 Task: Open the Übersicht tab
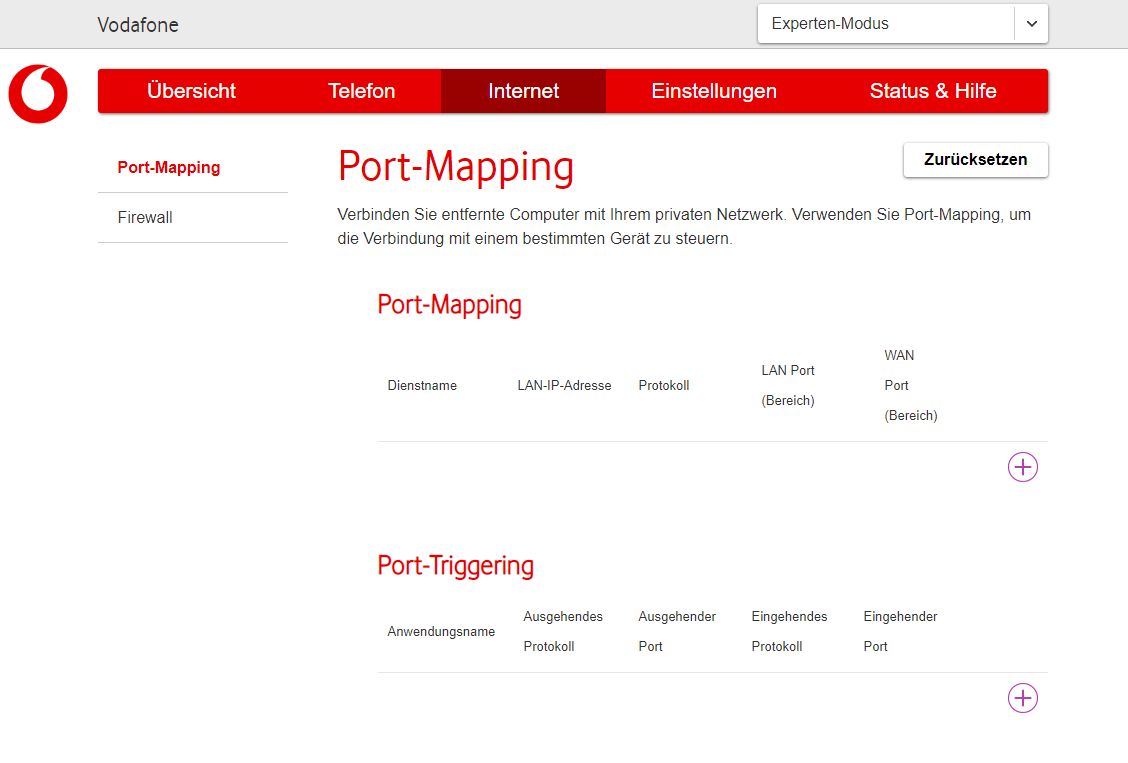(x=191, y=91)
